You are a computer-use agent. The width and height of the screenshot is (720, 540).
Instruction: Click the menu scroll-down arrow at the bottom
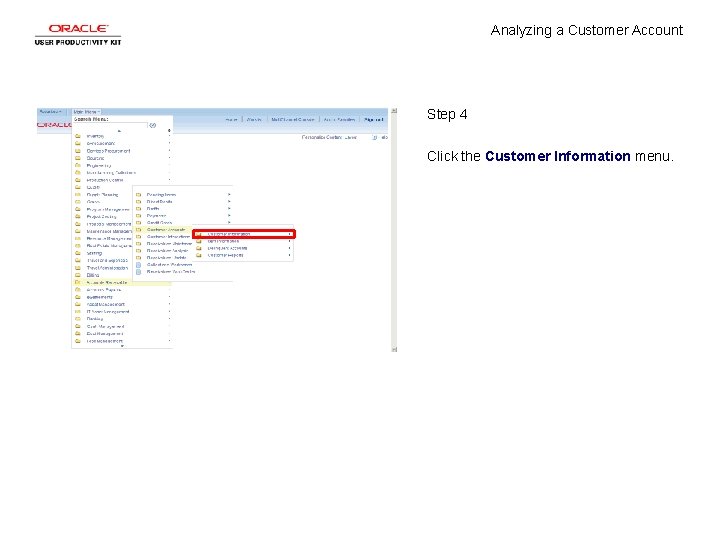coord(122,346)
